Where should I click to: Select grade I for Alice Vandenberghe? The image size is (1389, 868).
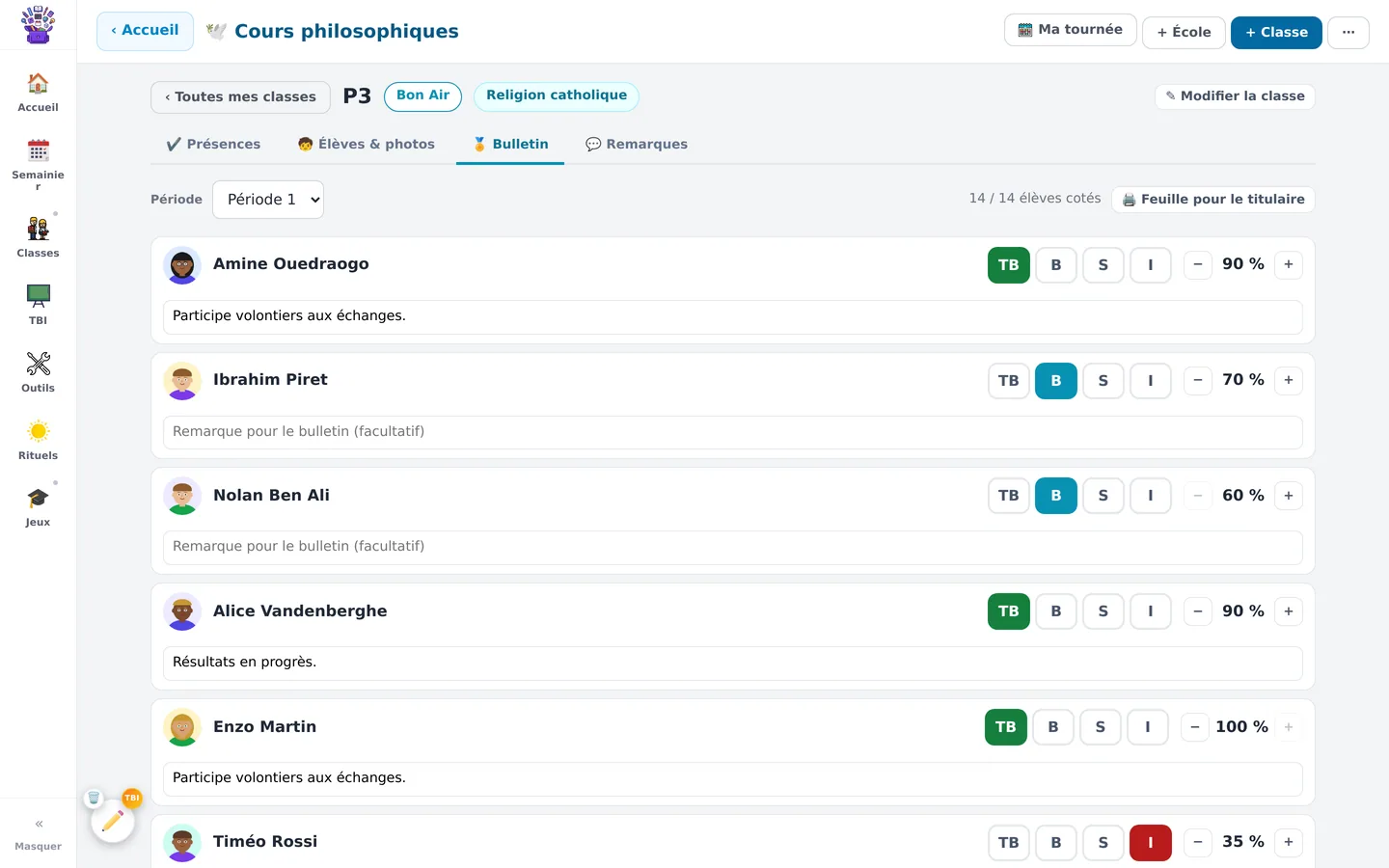coord(1151,611)
